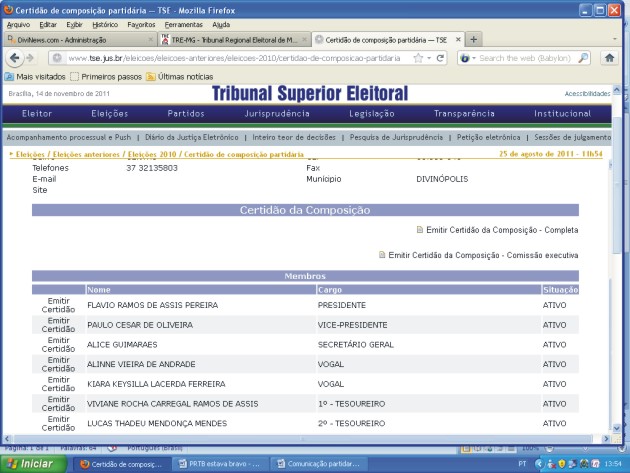Open Mais visitados bookmarks folder
The image size is (630, 473).
tap(35, 76)
